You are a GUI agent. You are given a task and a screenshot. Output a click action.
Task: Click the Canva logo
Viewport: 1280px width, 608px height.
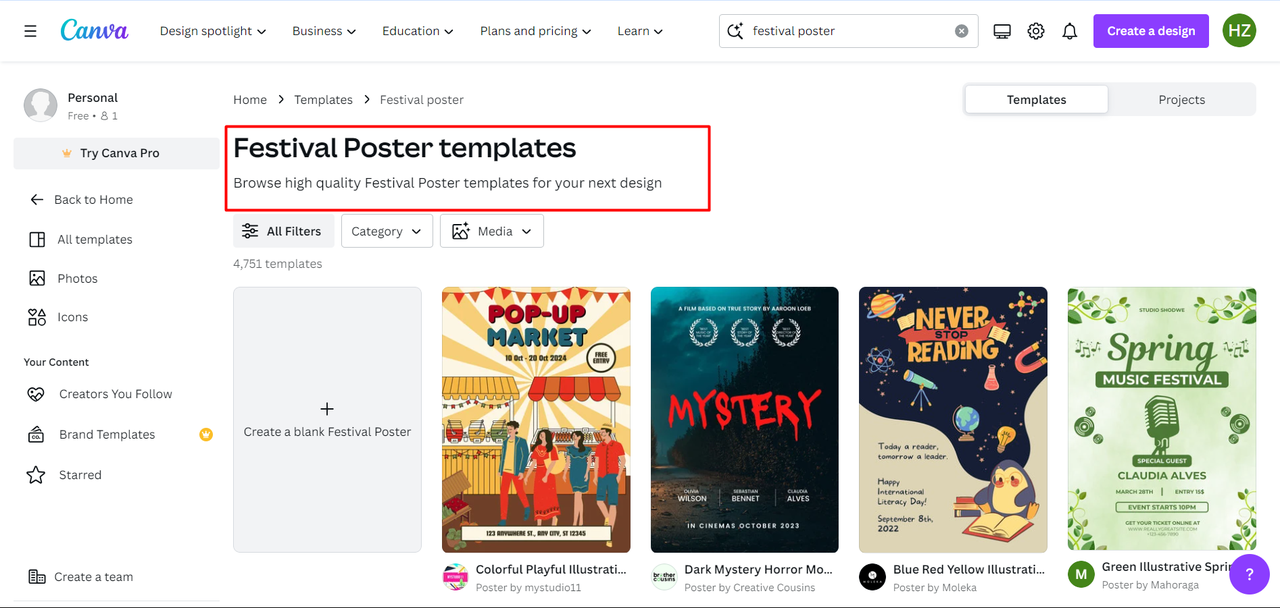94,30
